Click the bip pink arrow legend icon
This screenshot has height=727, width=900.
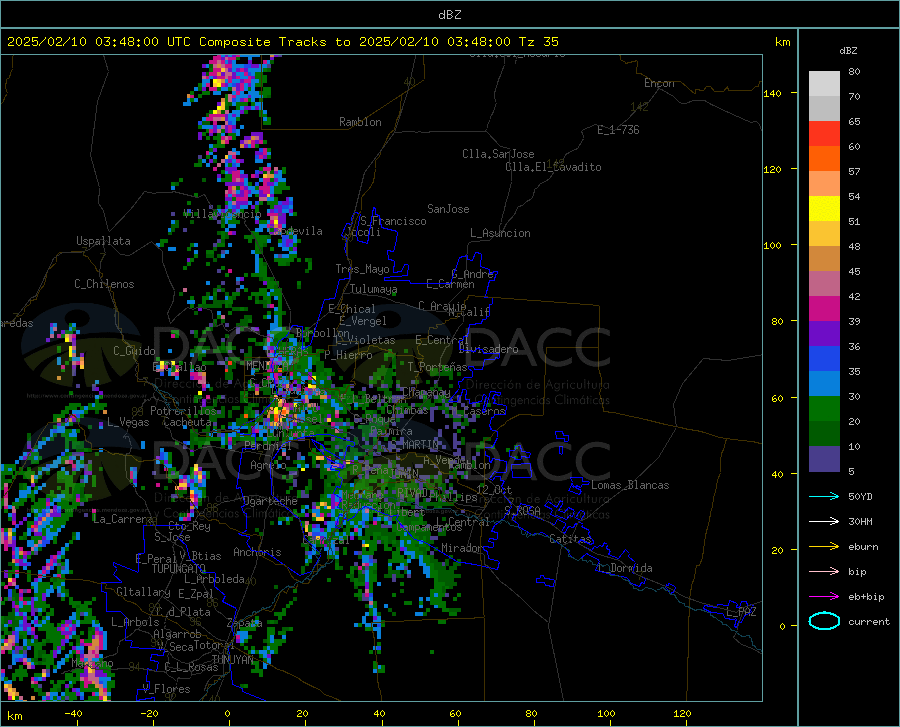click(824, 571)
